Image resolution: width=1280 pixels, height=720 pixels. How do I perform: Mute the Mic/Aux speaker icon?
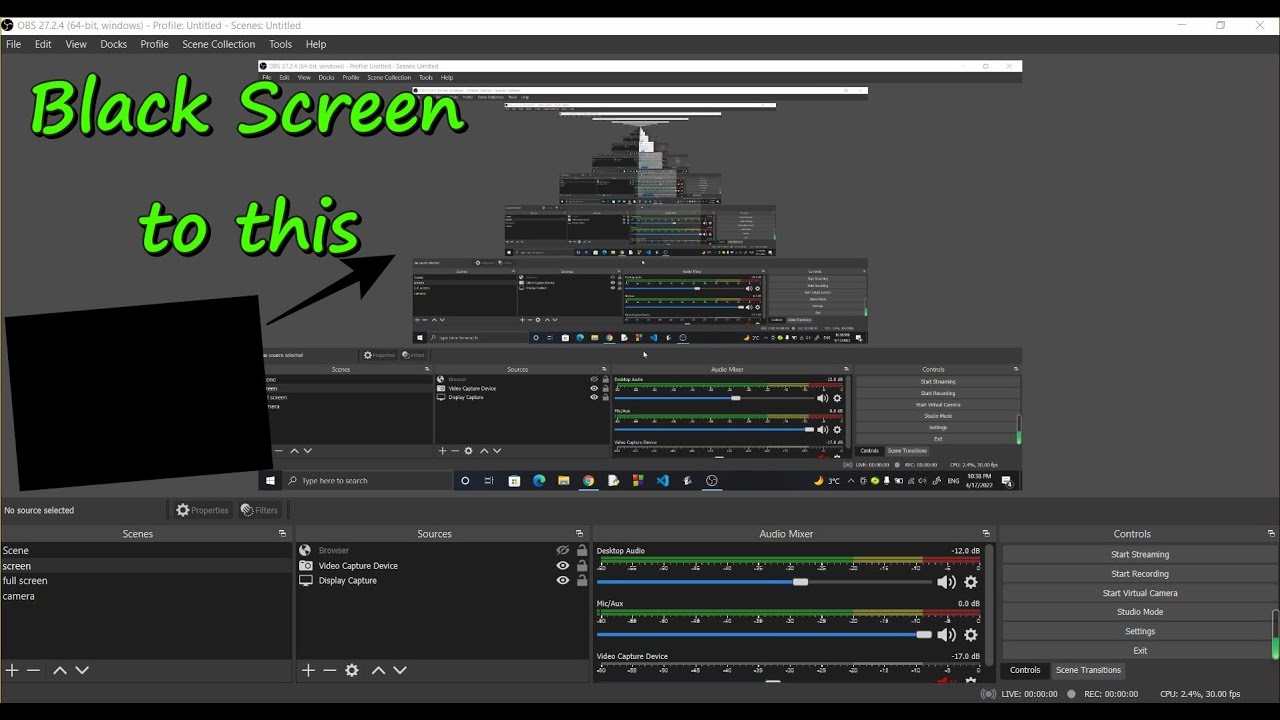[x=946, y=635]
